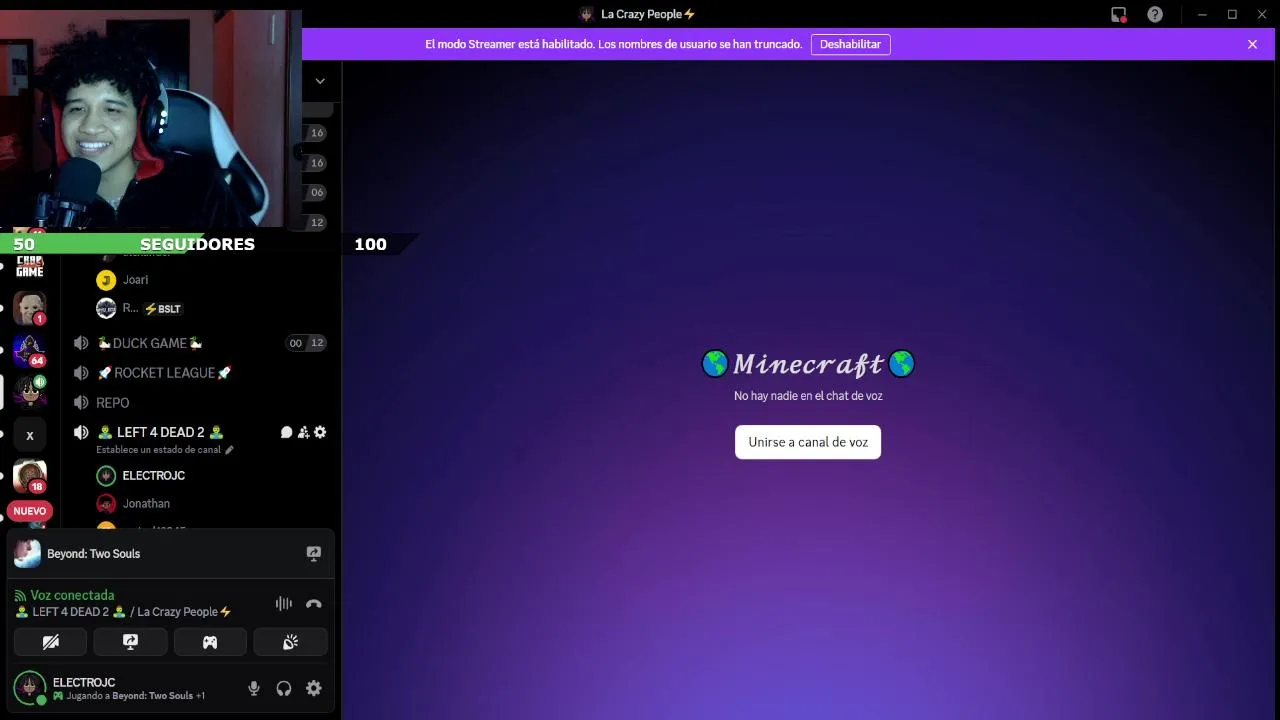Open the soundboard button
Screen dimensions: 1280x720
click(x=290, y=642)
